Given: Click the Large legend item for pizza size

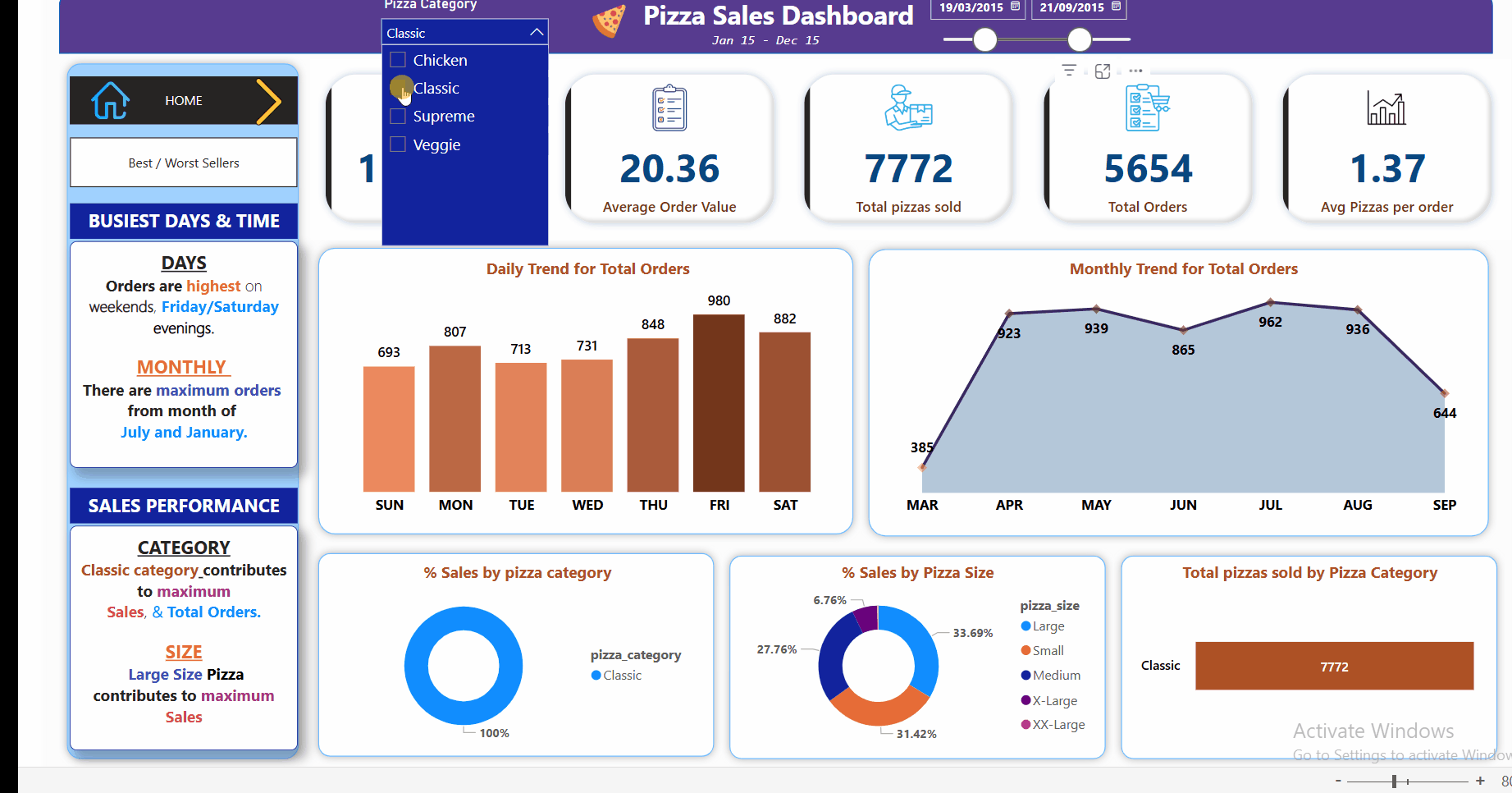Looking at the screenshot, I should click(x=1046, y=626).
